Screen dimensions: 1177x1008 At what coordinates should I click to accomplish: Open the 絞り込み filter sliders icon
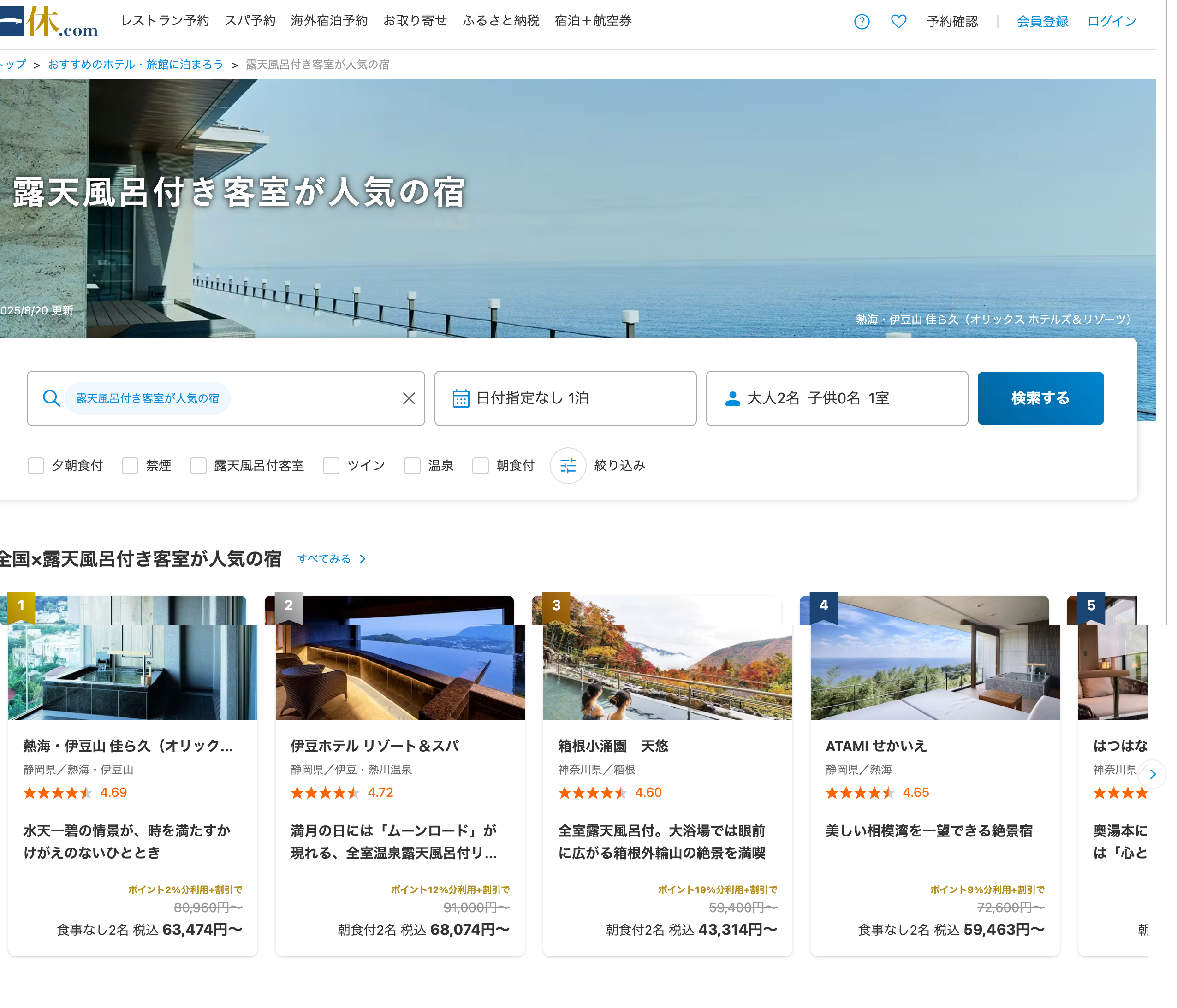point(567,466)
